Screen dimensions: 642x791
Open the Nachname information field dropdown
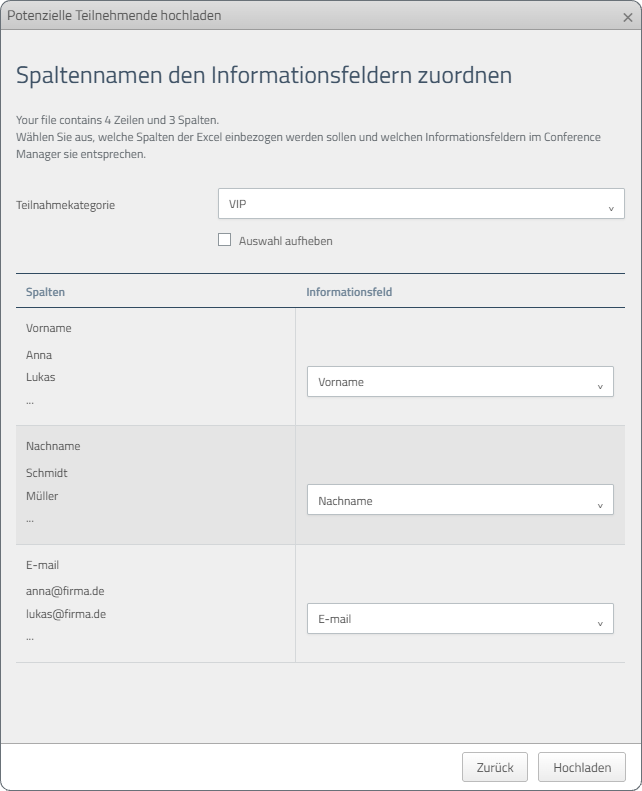pyautogui.click(x=460, y=500)
